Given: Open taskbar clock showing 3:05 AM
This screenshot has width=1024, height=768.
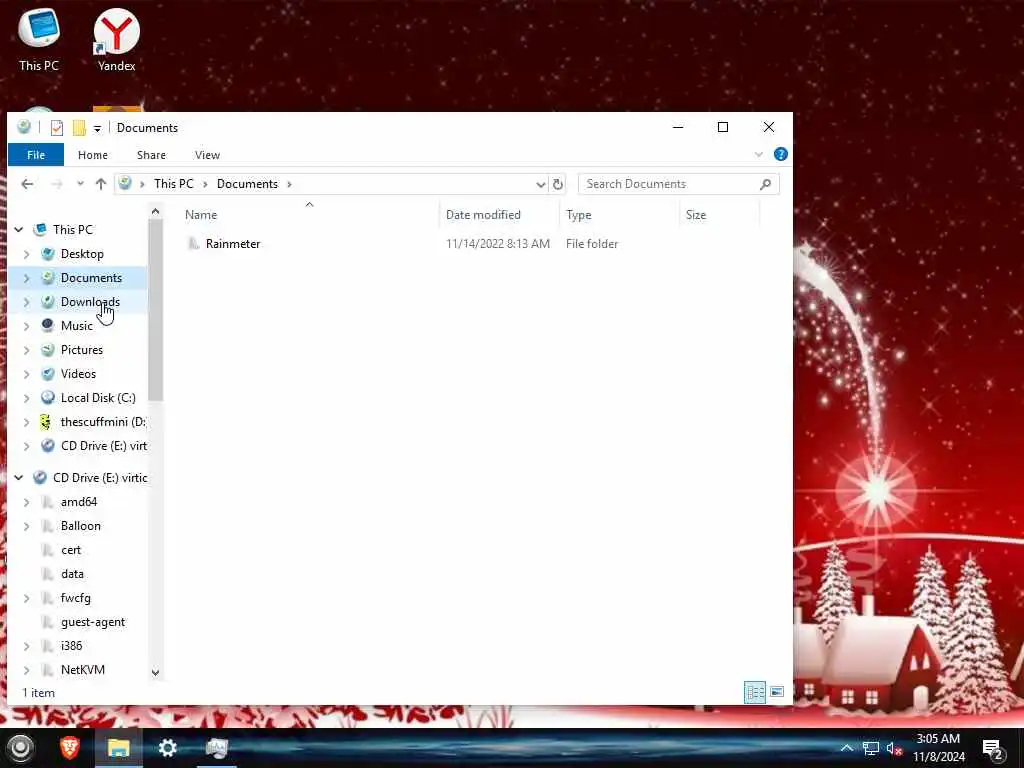Looking at the screenshot, I should [938, 748].
